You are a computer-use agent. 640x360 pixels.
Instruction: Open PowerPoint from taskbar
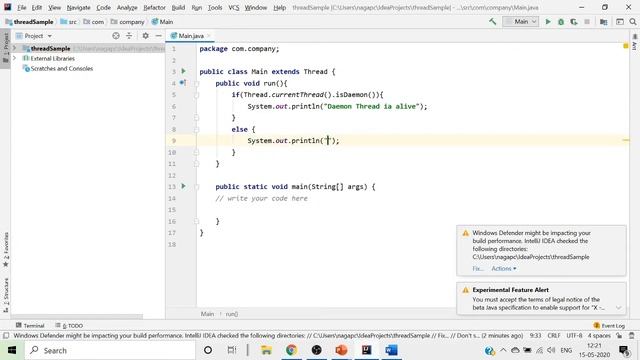coord(341,350)
